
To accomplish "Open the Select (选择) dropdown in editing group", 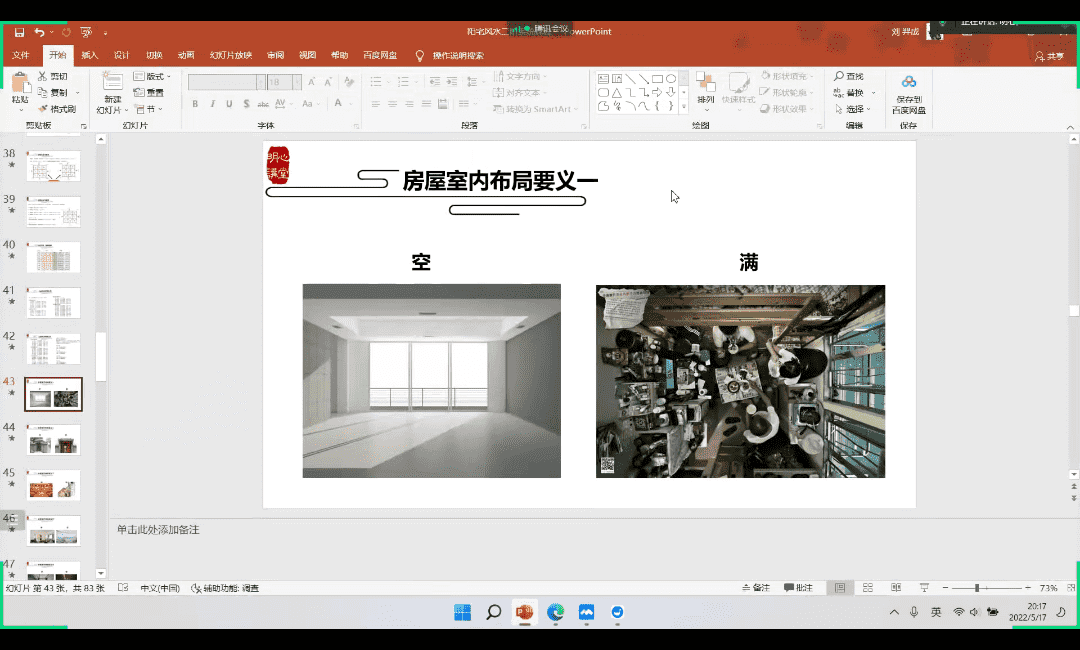I will point(853,109).
